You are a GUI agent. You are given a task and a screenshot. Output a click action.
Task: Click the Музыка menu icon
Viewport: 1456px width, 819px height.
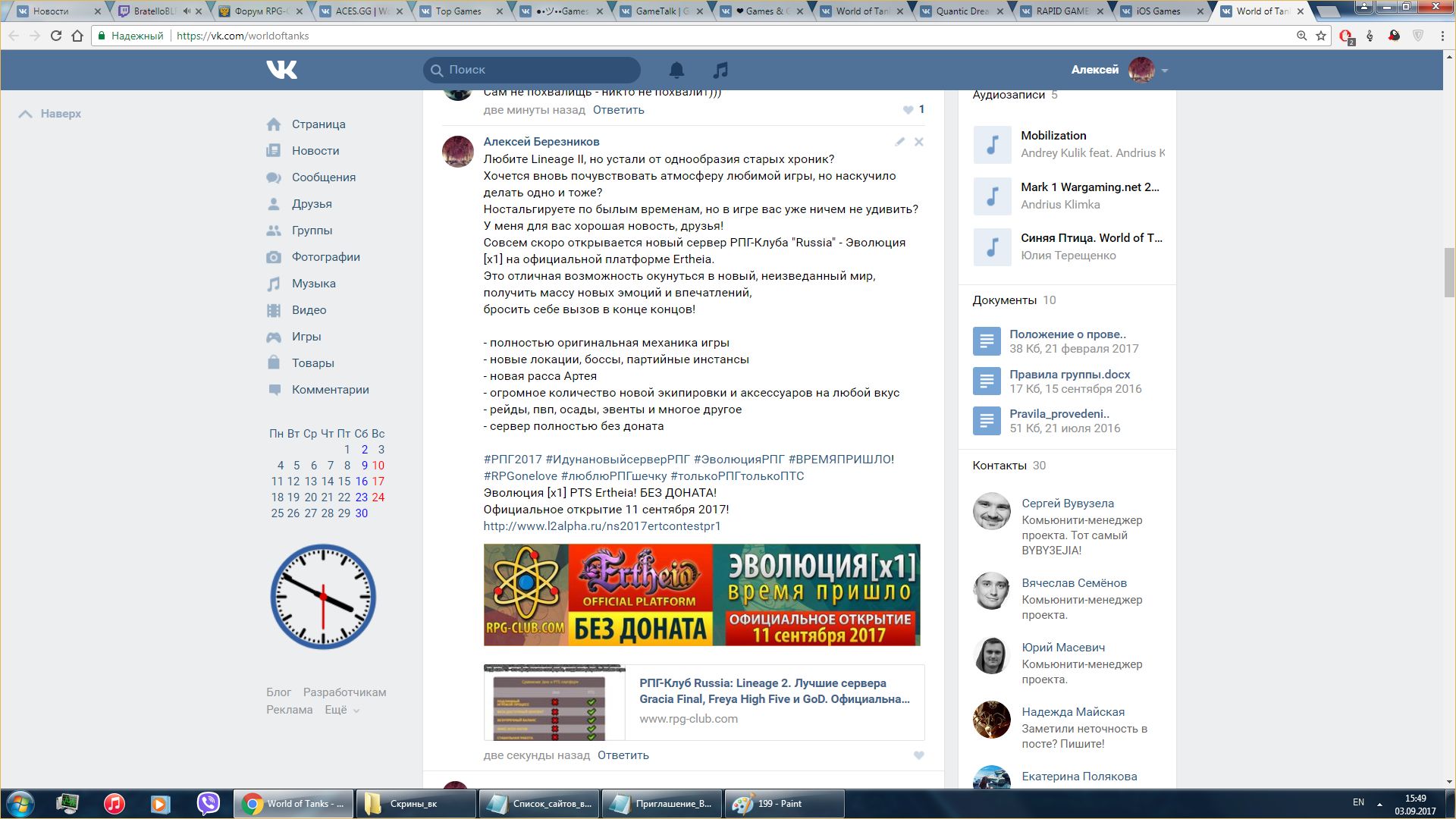(274, 284)
